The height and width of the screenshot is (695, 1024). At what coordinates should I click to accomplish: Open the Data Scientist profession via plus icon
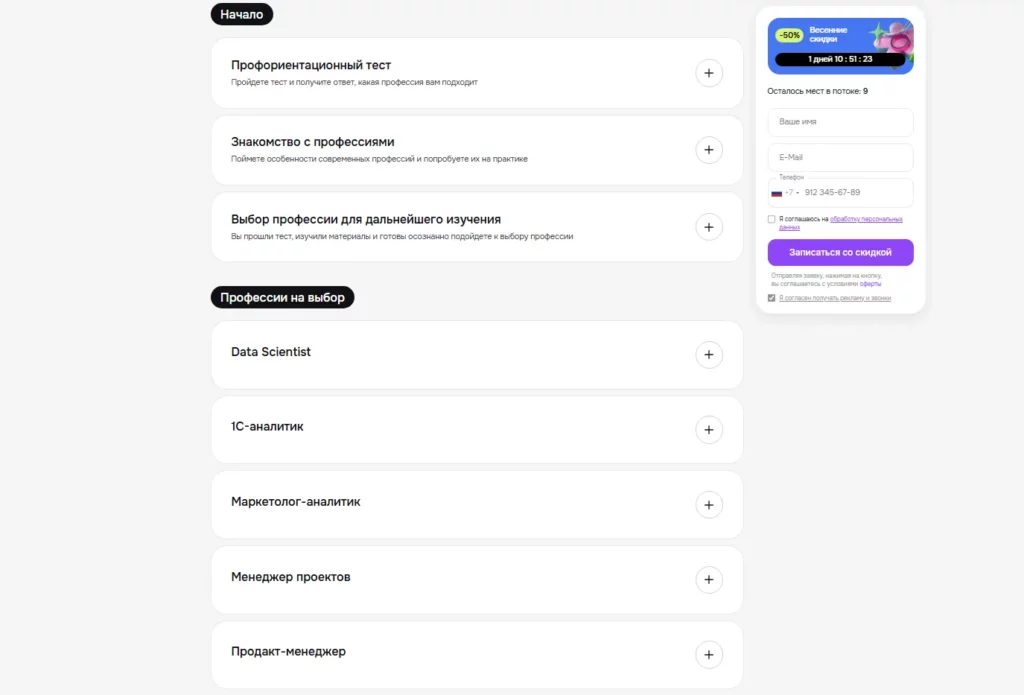click(x=709, y=354)
